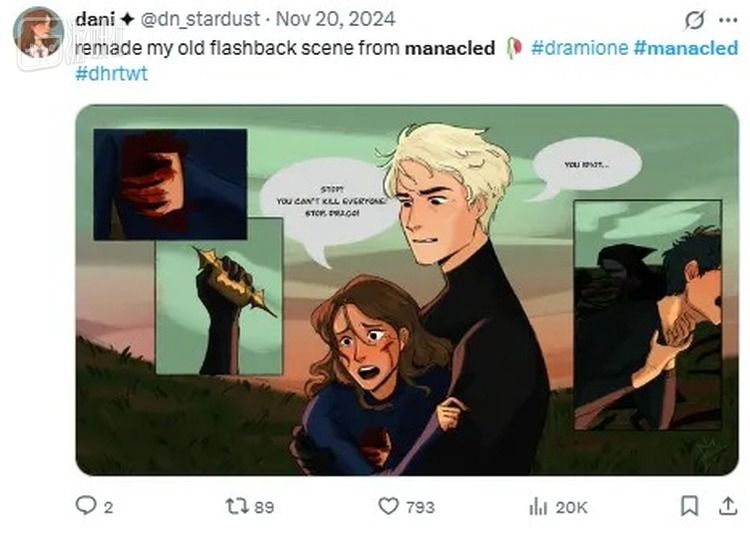Open the bold blue #manacled hashtag
The width and height of the screenshot is (750, 534).
point(686,47)
